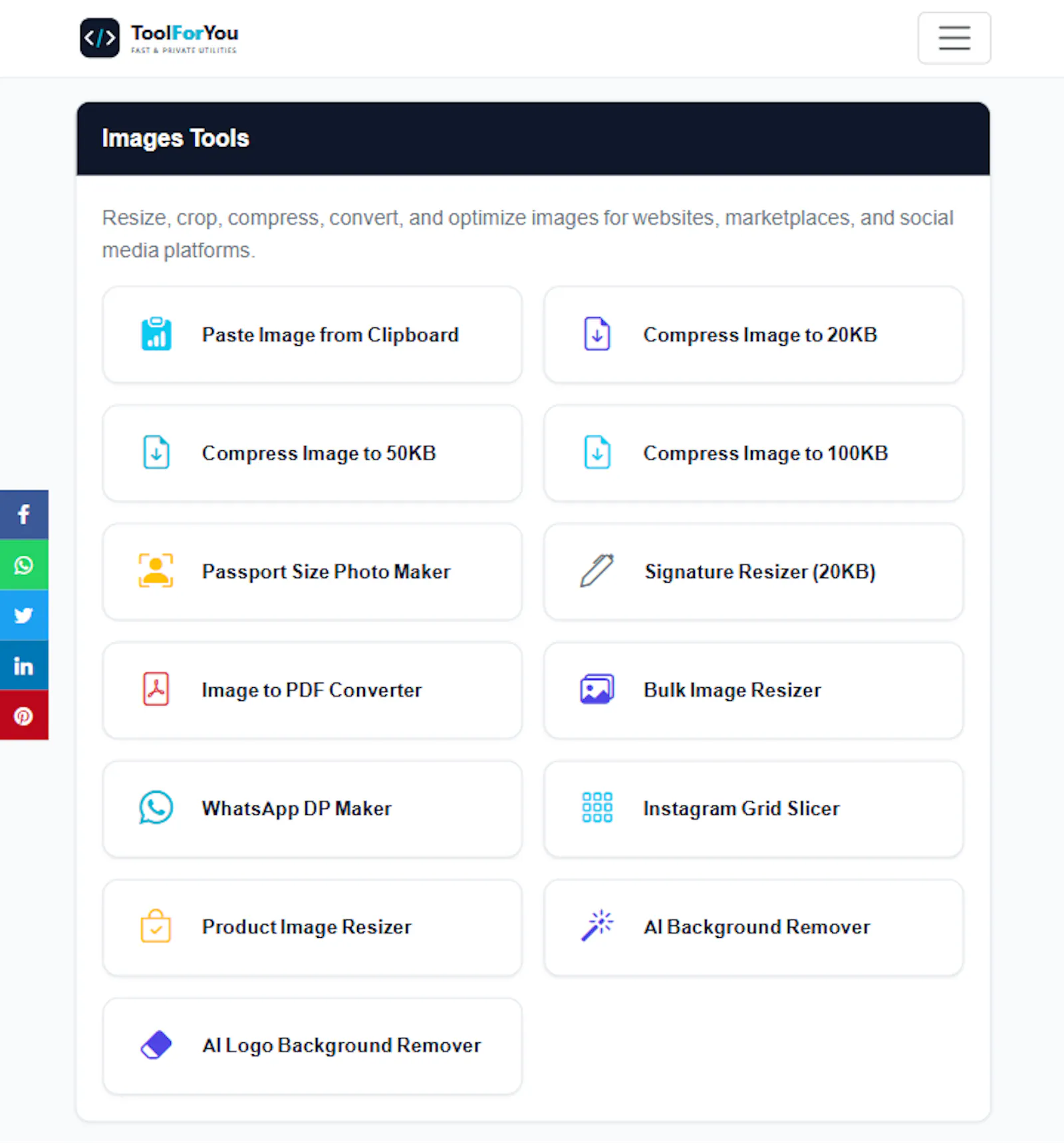This screenshot has width=1064, height=1144.
Task: Click the pencil icon for Signature Resizer
Action: click(597, 571)
